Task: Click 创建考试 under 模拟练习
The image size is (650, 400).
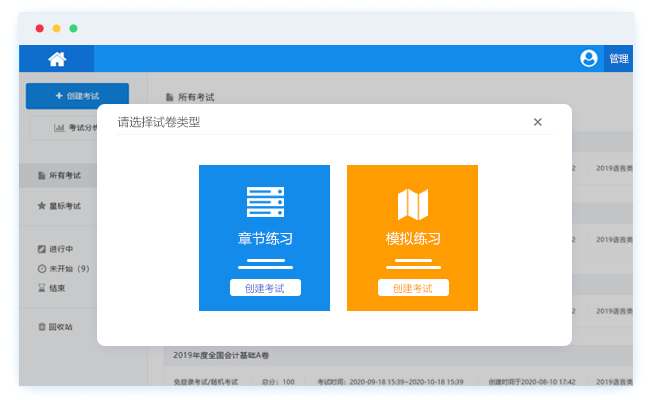Action: (412, 288)
